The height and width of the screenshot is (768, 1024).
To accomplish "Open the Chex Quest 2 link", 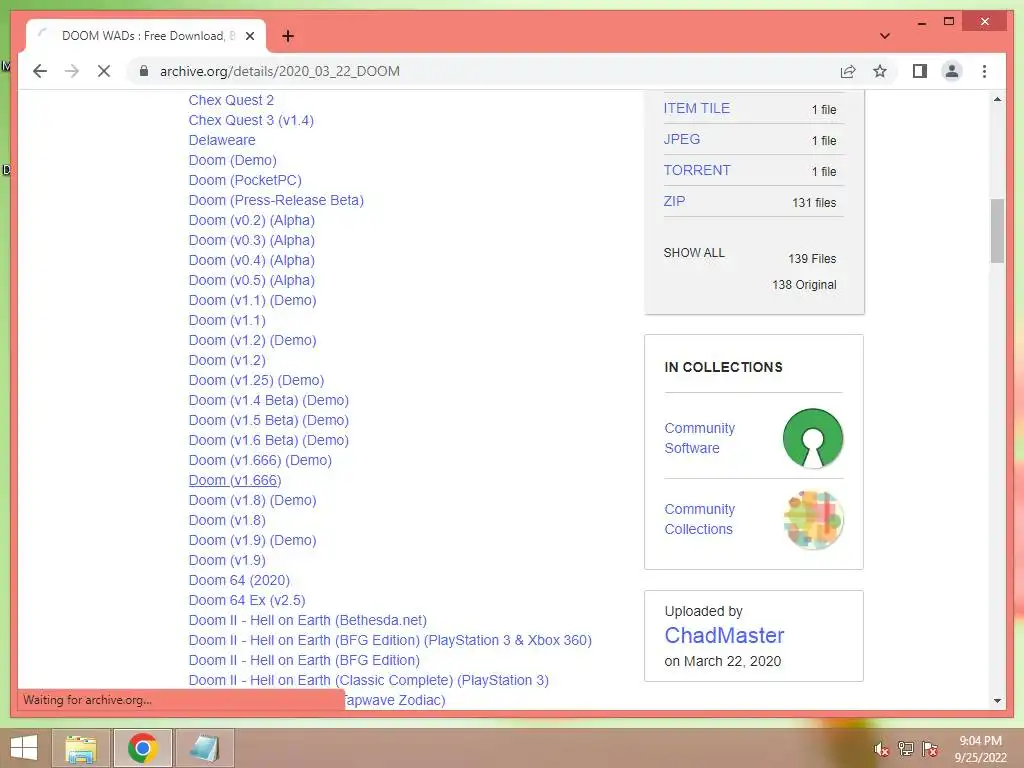I will pos(231,100).
